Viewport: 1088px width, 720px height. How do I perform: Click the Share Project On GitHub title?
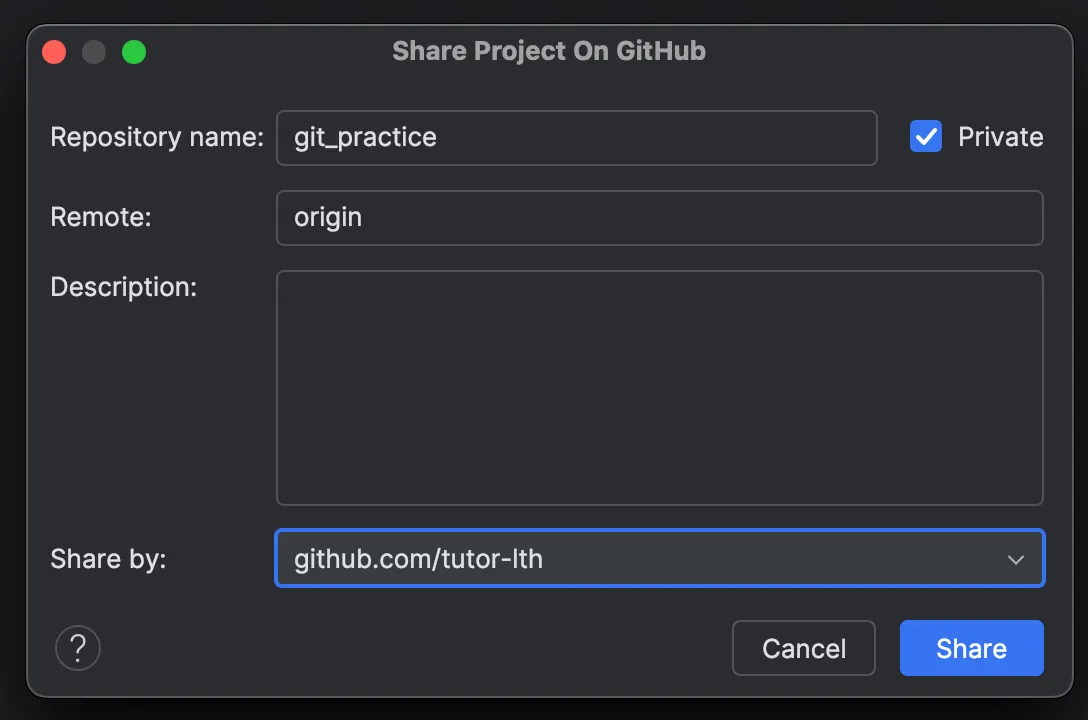548,51
